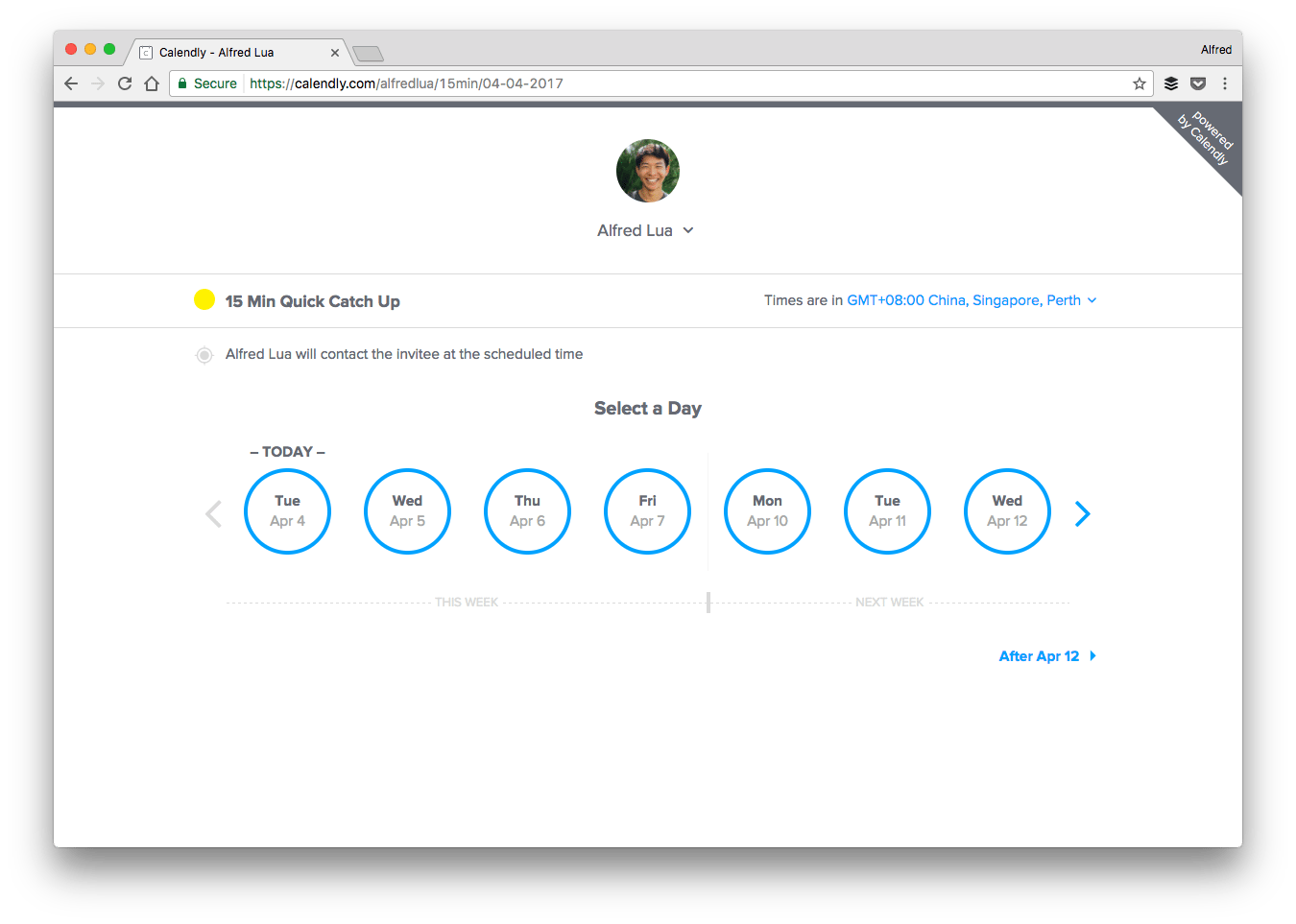Image resolution: width=1296 pixels, height=924 pixels.
Task: Show next days with right chevron
Action: (x=1082, y=514)
